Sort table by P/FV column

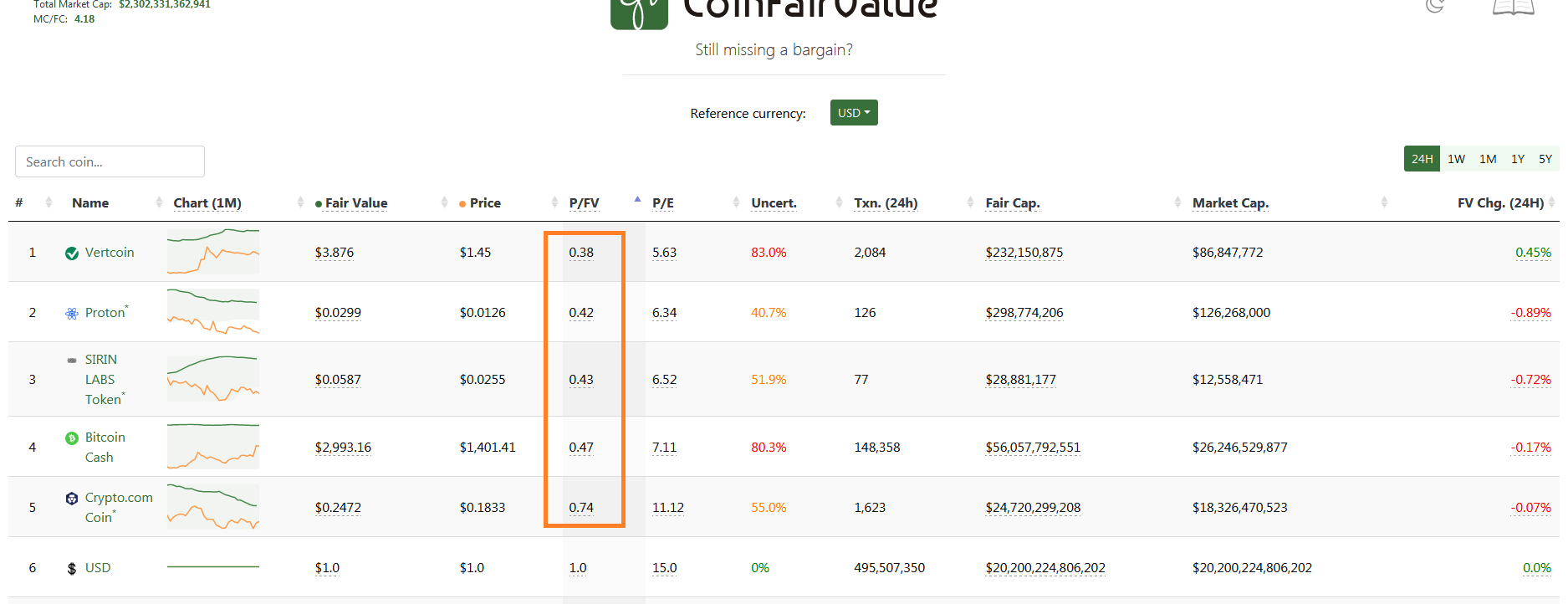(x=584, y=203)
